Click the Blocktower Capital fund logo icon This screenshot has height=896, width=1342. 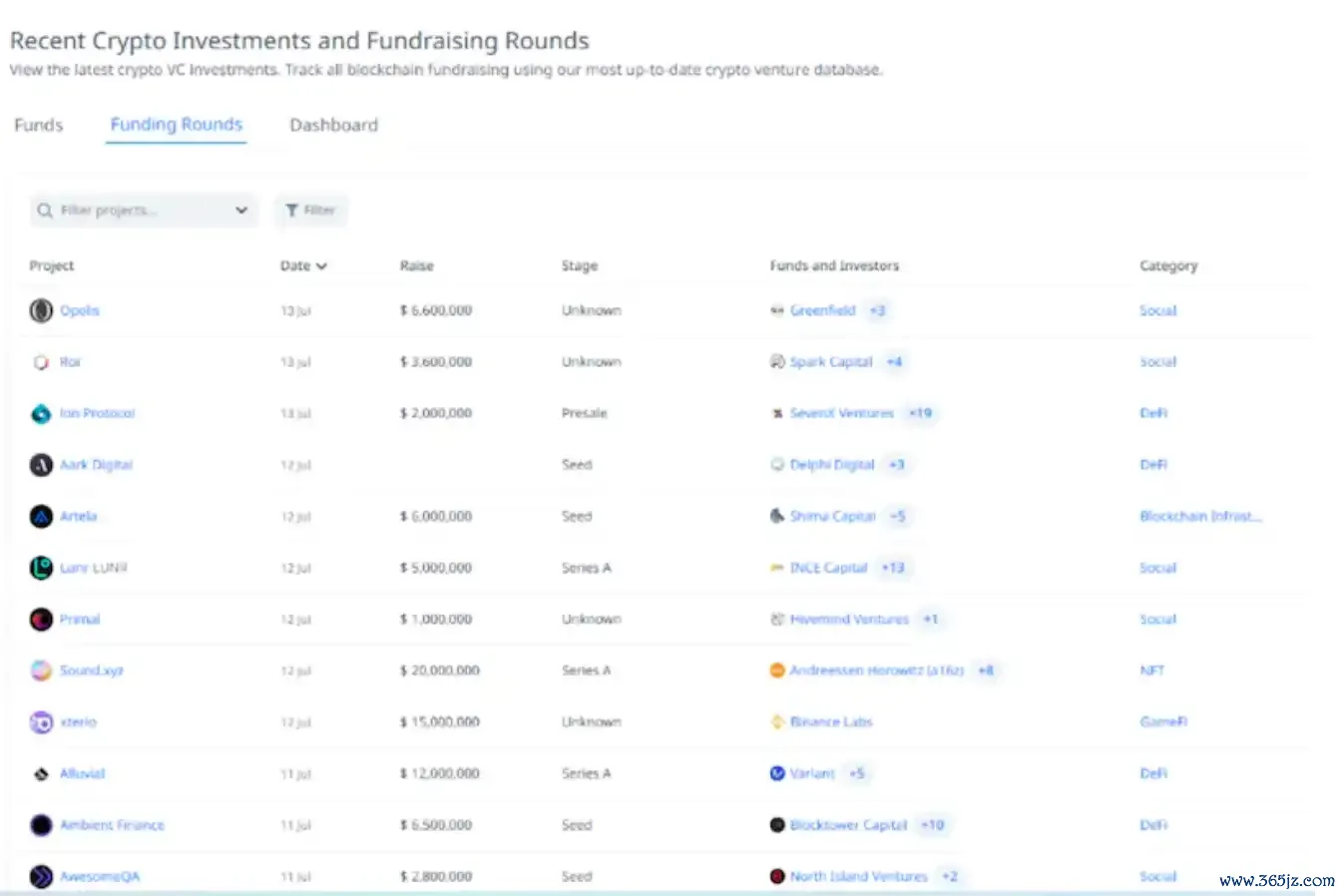coord(777,825)
